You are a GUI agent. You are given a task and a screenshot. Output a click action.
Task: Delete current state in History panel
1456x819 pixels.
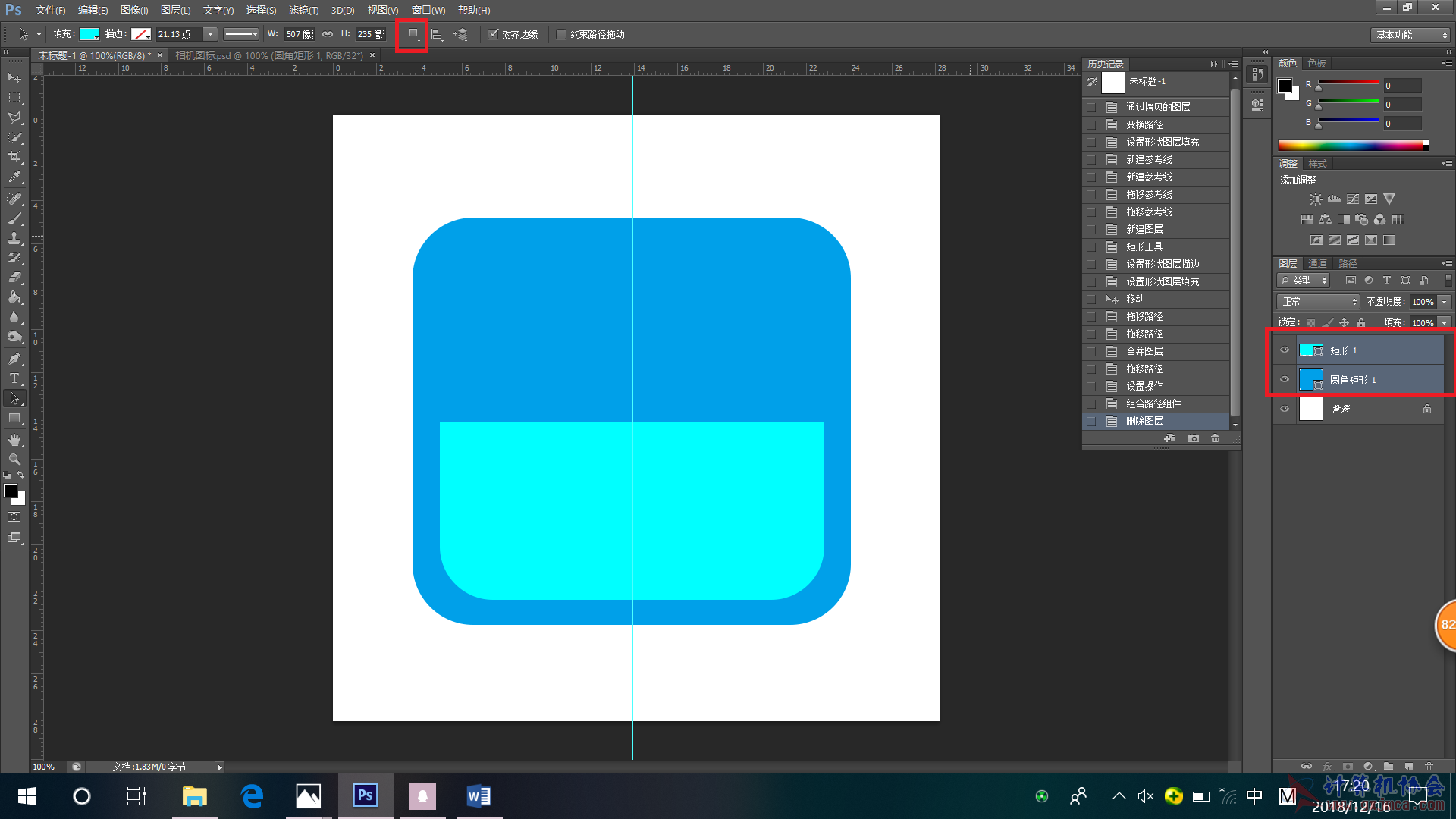(x=1216, y=438)
